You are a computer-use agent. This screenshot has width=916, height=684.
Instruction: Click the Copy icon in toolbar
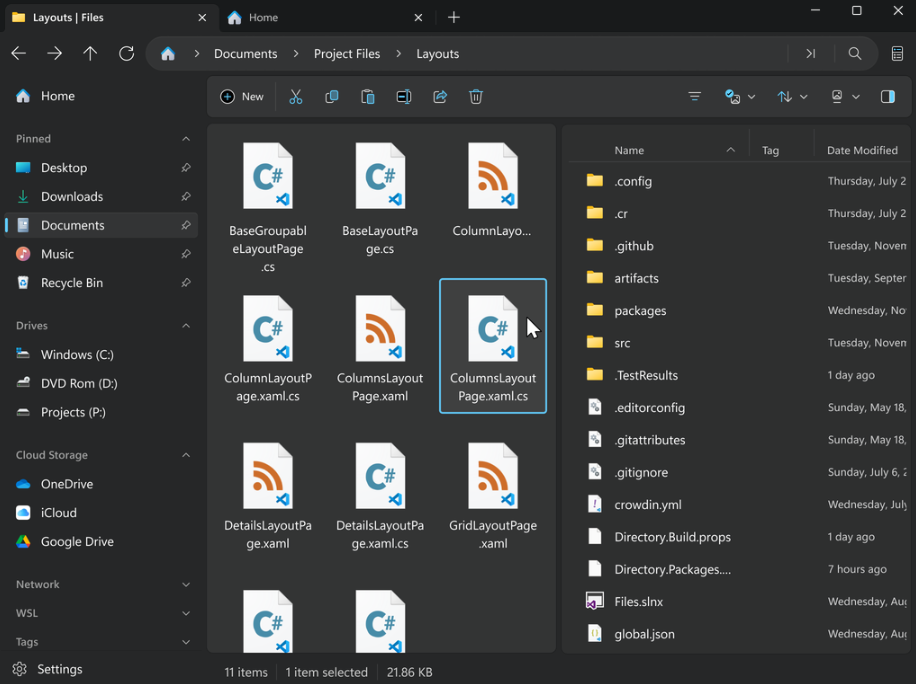(332, 97)
